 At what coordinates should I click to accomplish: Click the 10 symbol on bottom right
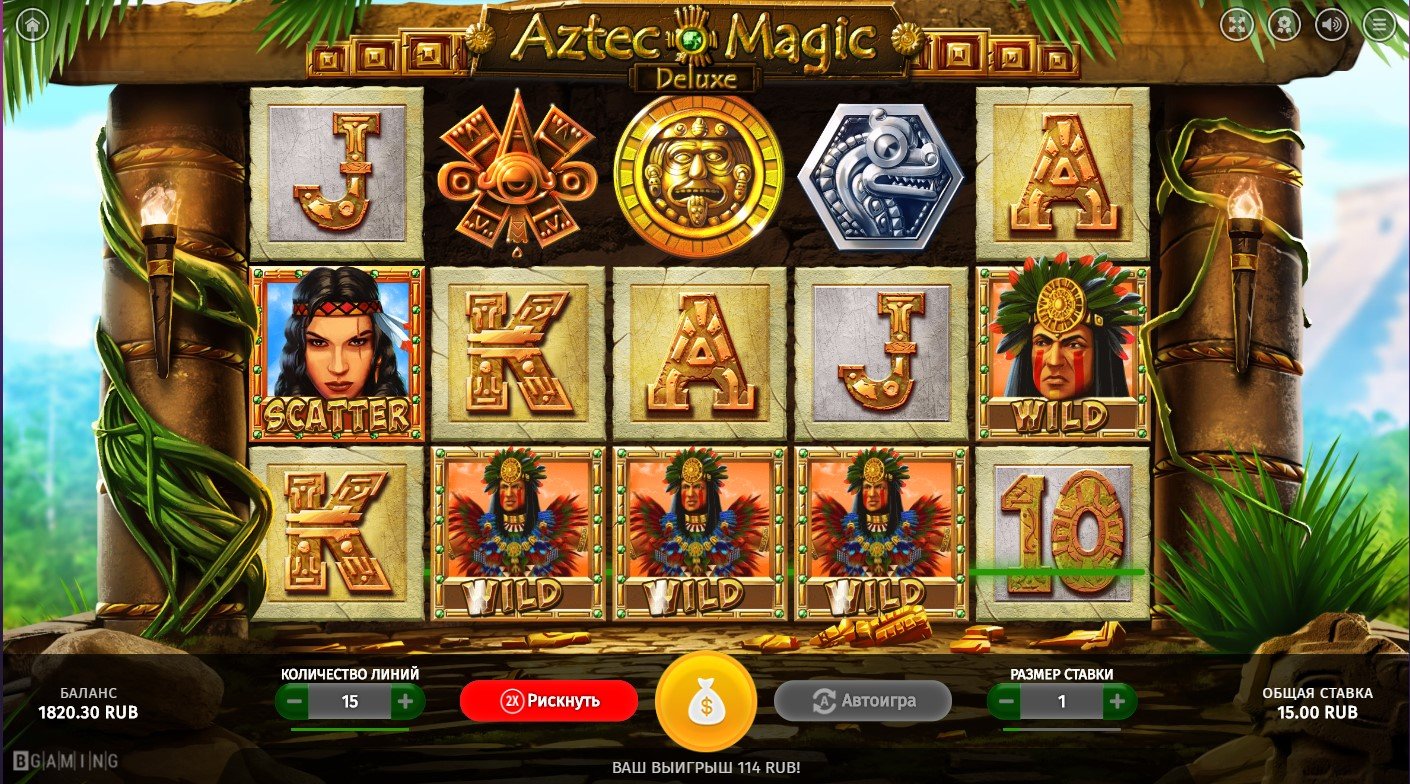[1063, 533]
